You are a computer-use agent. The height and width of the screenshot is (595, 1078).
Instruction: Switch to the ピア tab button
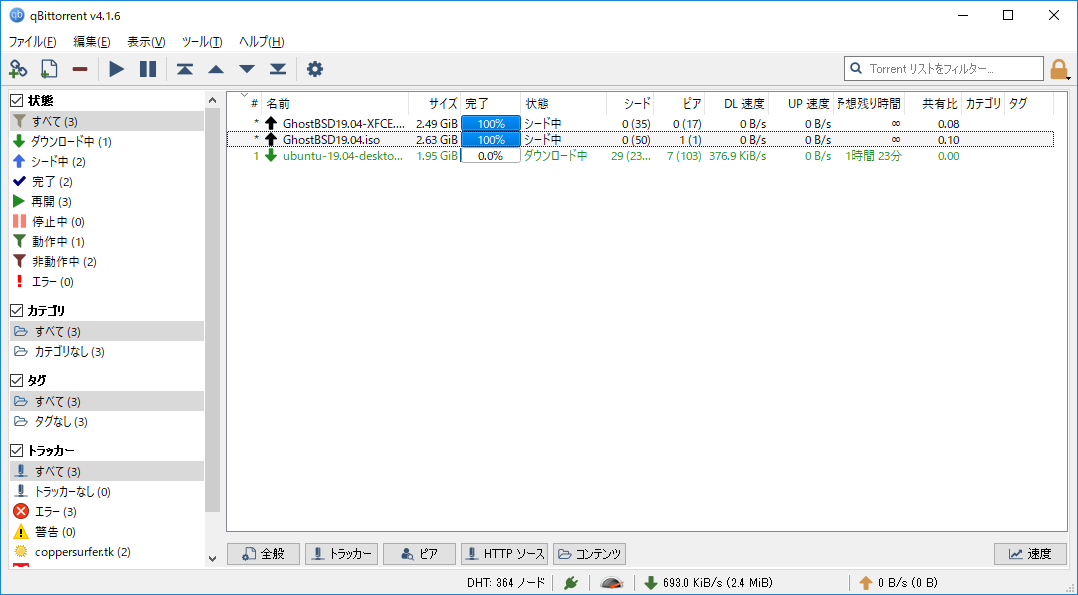(x=419, y=554)
